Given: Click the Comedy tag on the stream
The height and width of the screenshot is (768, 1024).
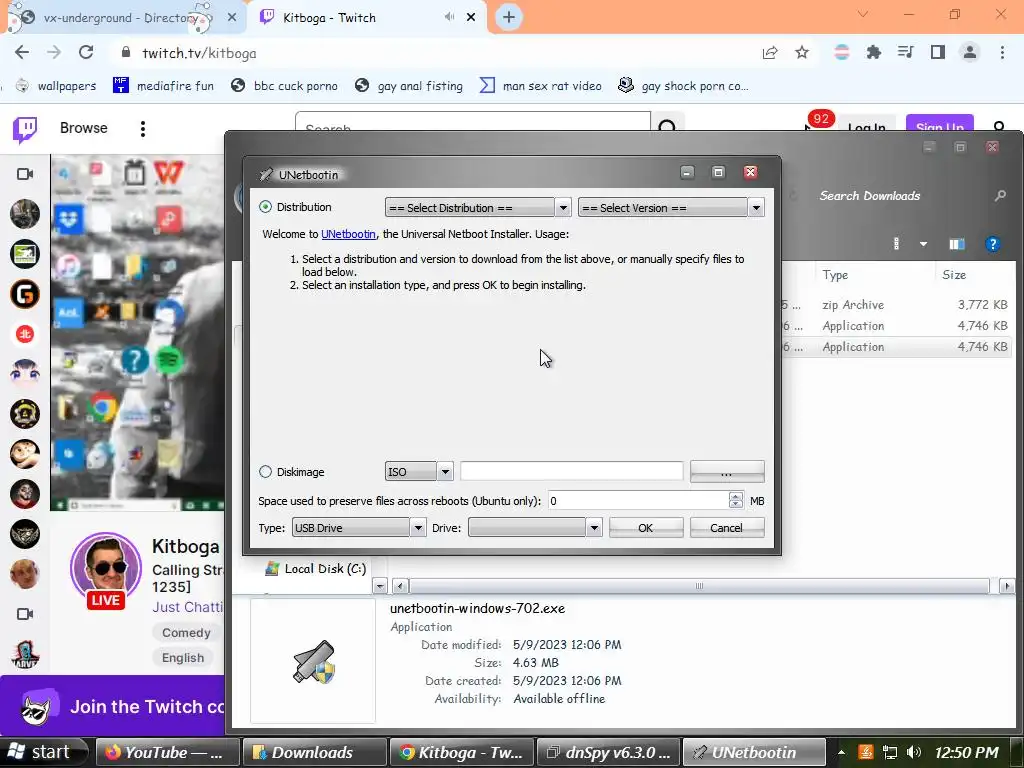Looking at the screenshot, I should (x=186, y=633).
